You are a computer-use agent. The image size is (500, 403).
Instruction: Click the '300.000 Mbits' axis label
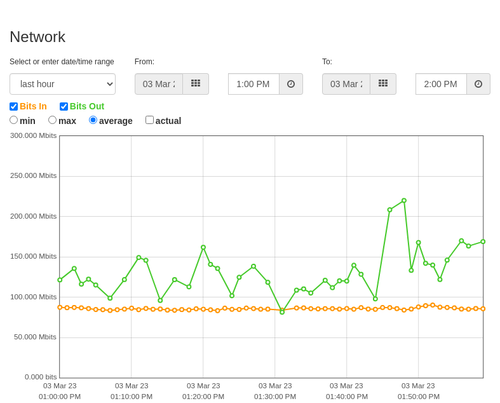click(33, 136)
